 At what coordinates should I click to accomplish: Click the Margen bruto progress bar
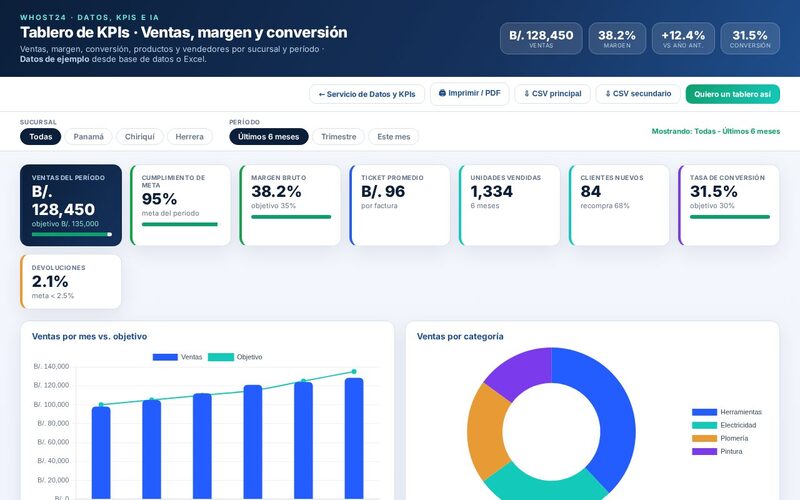(291, 217)
